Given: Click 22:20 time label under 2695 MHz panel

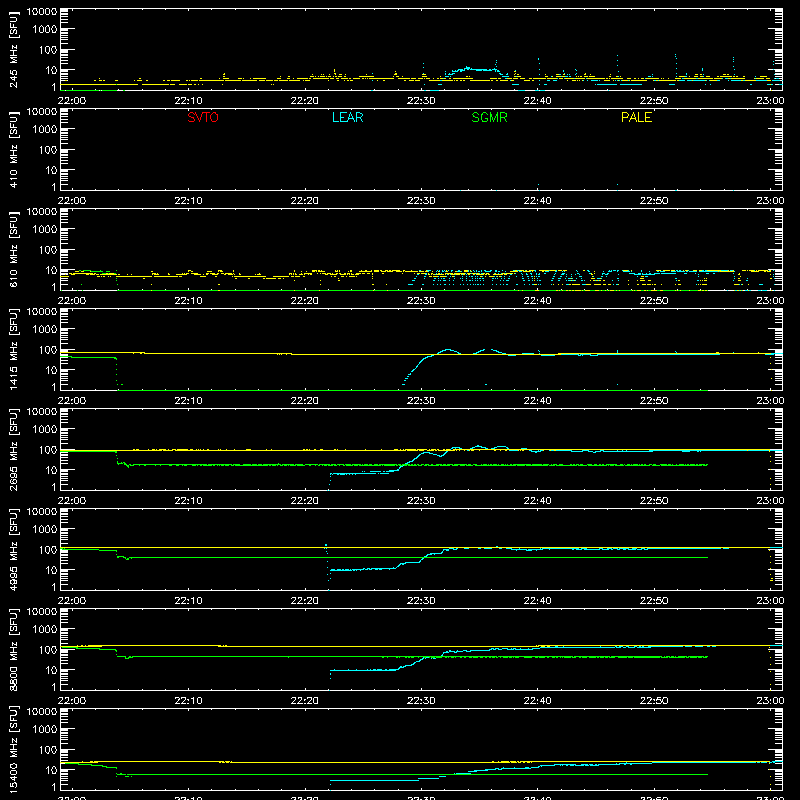Looking at the screenshot, I should coord(305,501).
